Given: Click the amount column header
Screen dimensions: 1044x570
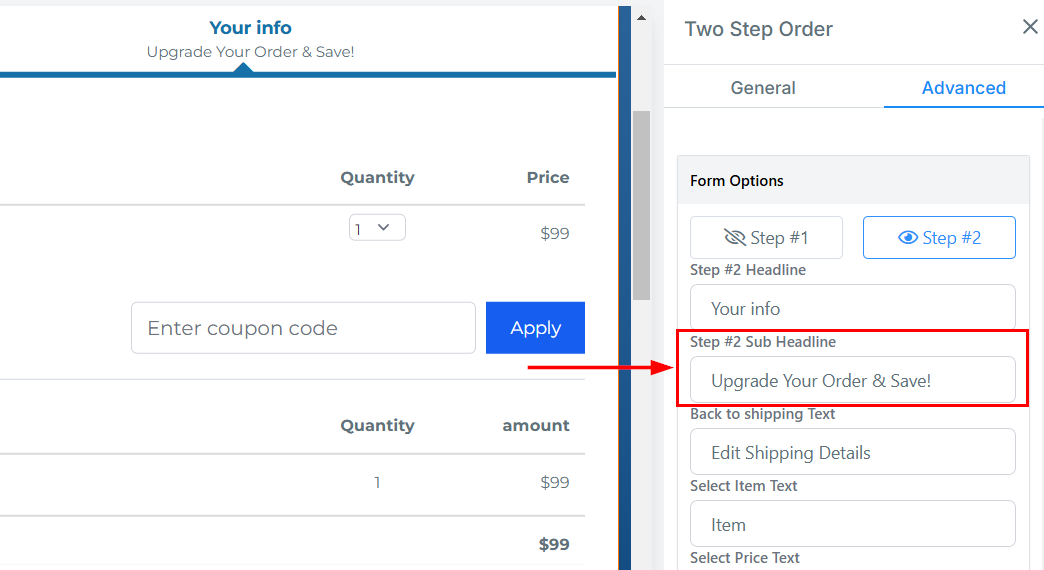Looking at the screenshot, I should [535, 426].
